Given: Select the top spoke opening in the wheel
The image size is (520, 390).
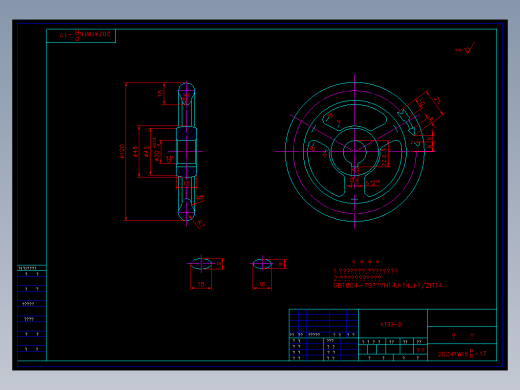Looking at the screenshot, I should coord(355,118).
